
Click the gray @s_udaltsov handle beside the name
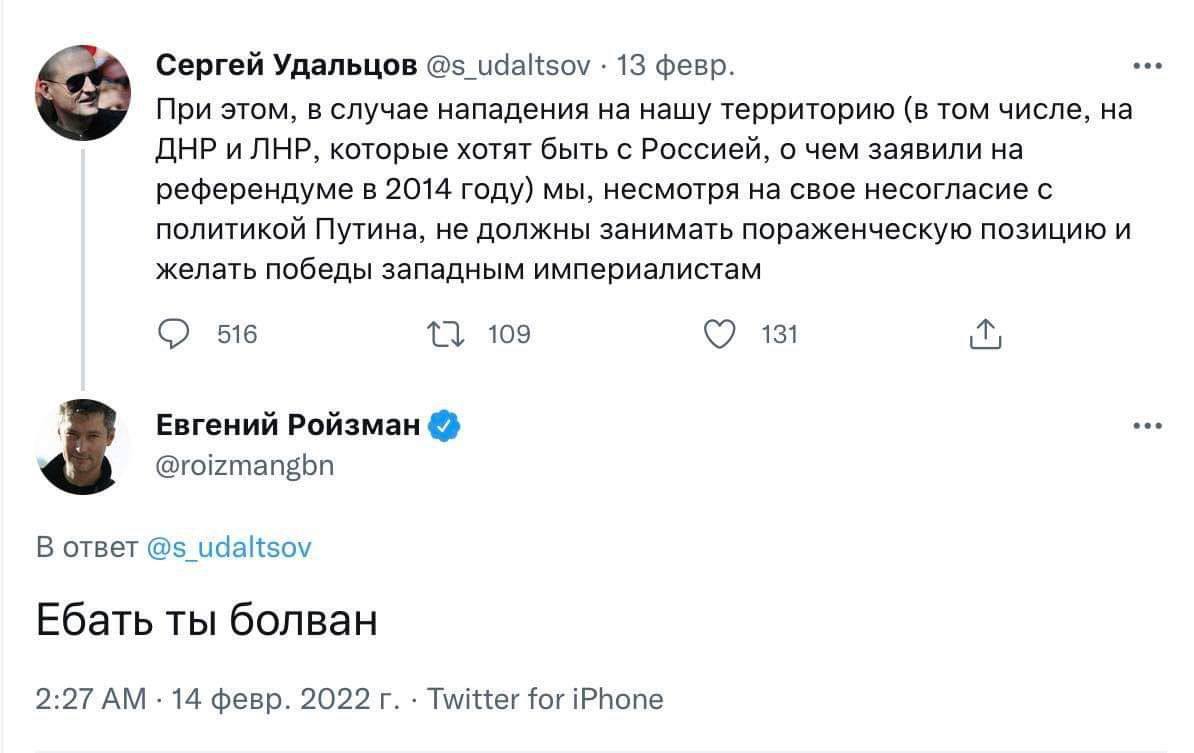(510, 67)
